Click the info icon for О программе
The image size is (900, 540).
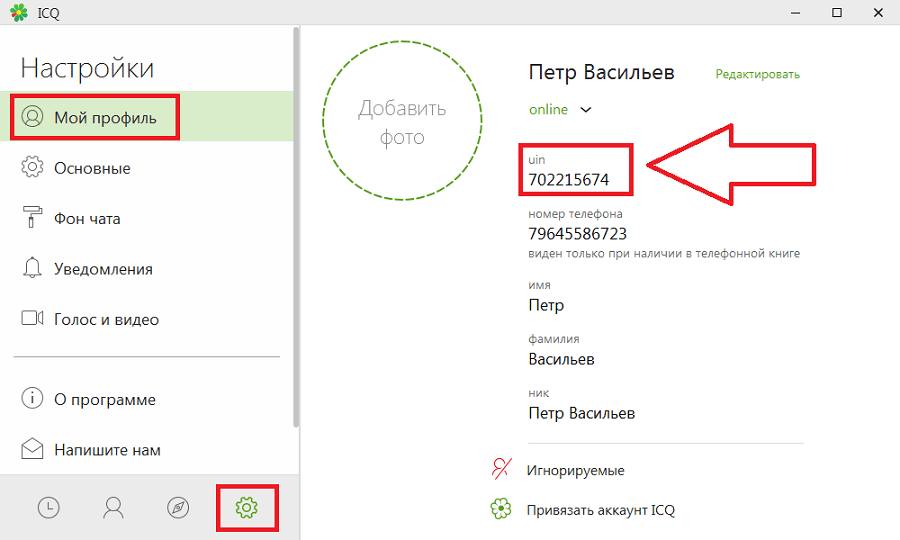tap(32, 398)
